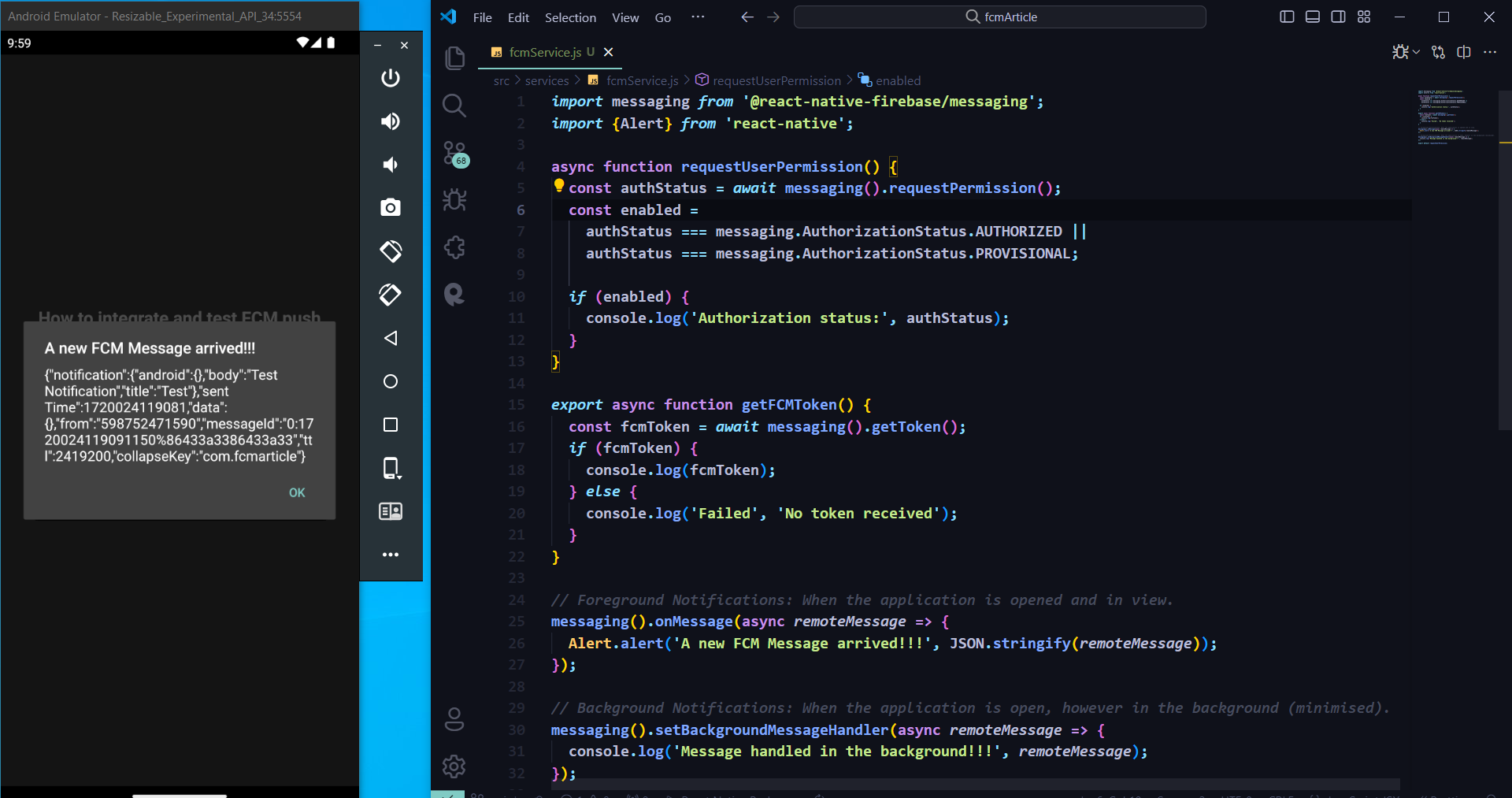
Task: Open the Run and Debug view
Action: click(x=454, y=200)
